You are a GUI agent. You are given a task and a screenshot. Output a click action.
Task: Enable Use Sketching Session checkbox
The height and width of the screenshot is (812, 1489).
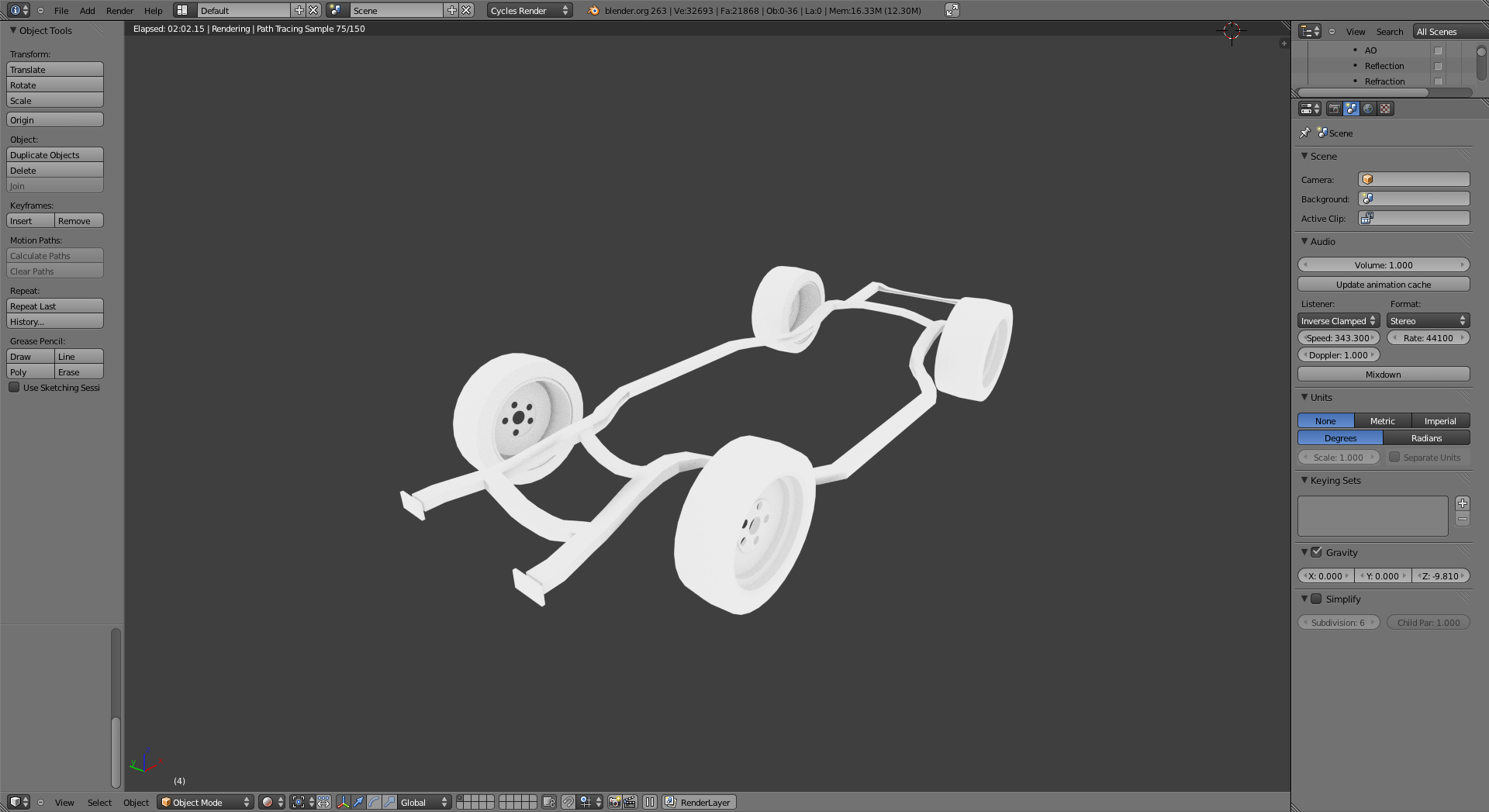coord(14,387)
